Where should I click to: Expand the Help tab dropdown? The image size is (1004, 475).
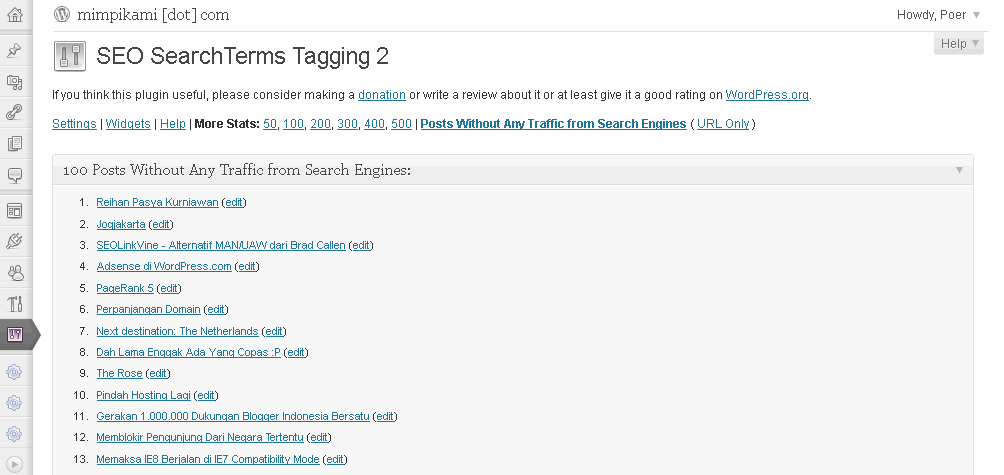[x=959, y=44]
